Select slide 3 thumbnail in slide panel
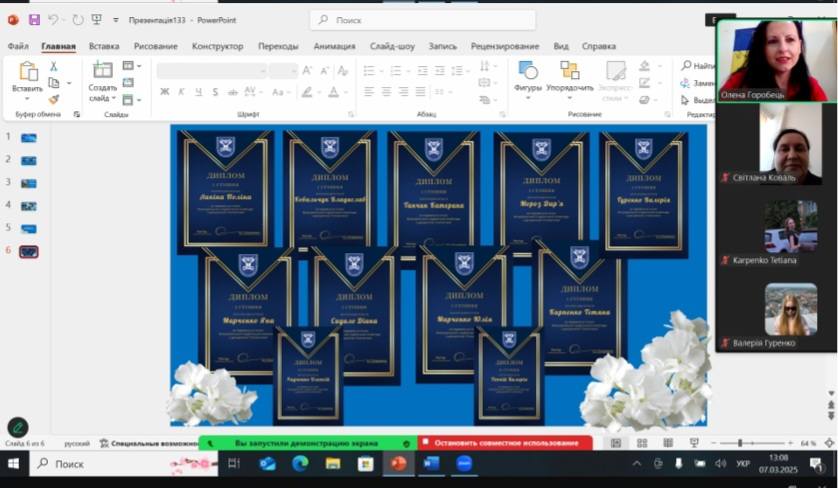This screenshot has height=488, width=838. (29, 183)
